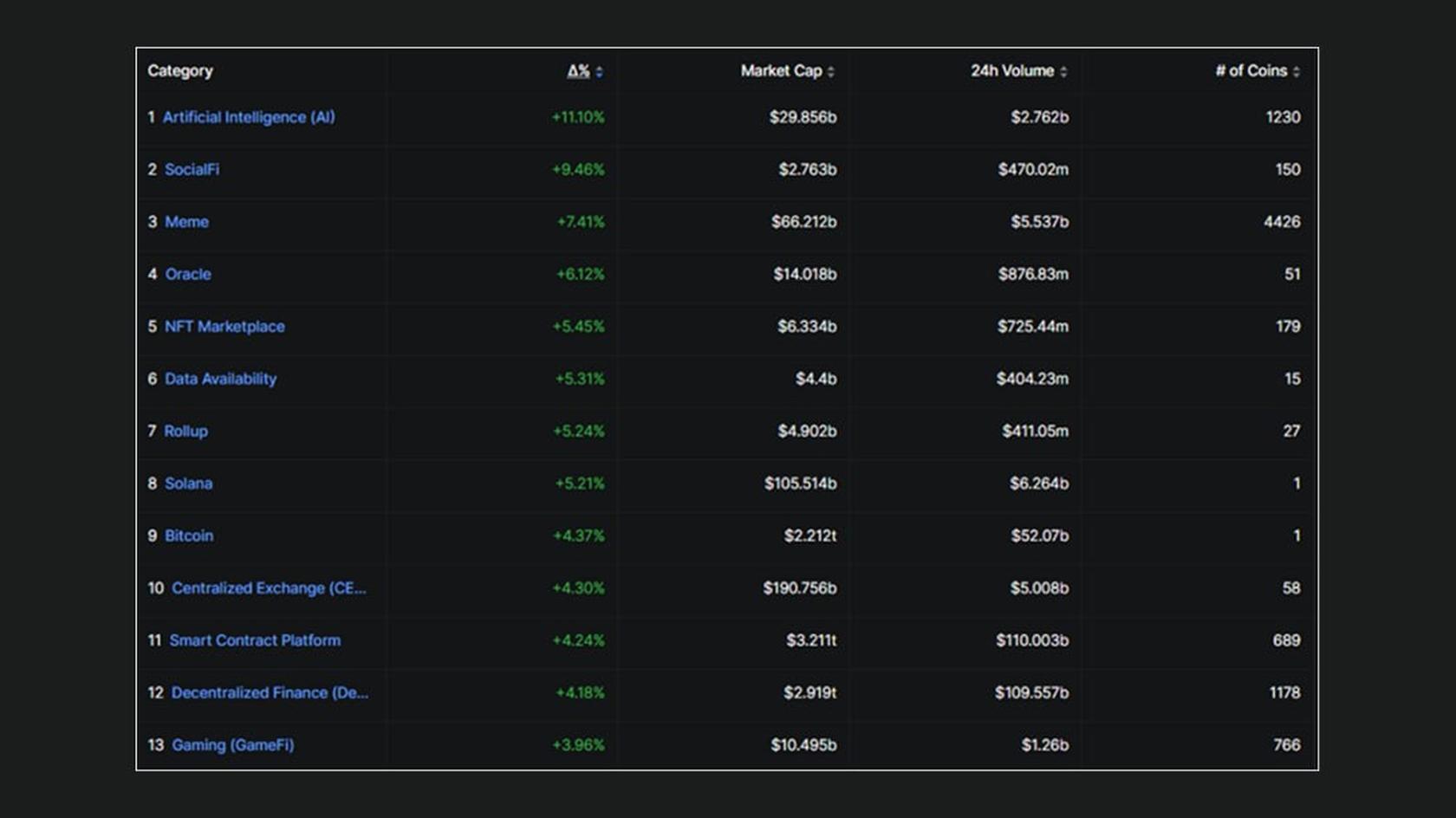This screenshot has width=1456, height=818.
Task: Click the sort arrows beside # of Coins
Action: pos(1295,72)
